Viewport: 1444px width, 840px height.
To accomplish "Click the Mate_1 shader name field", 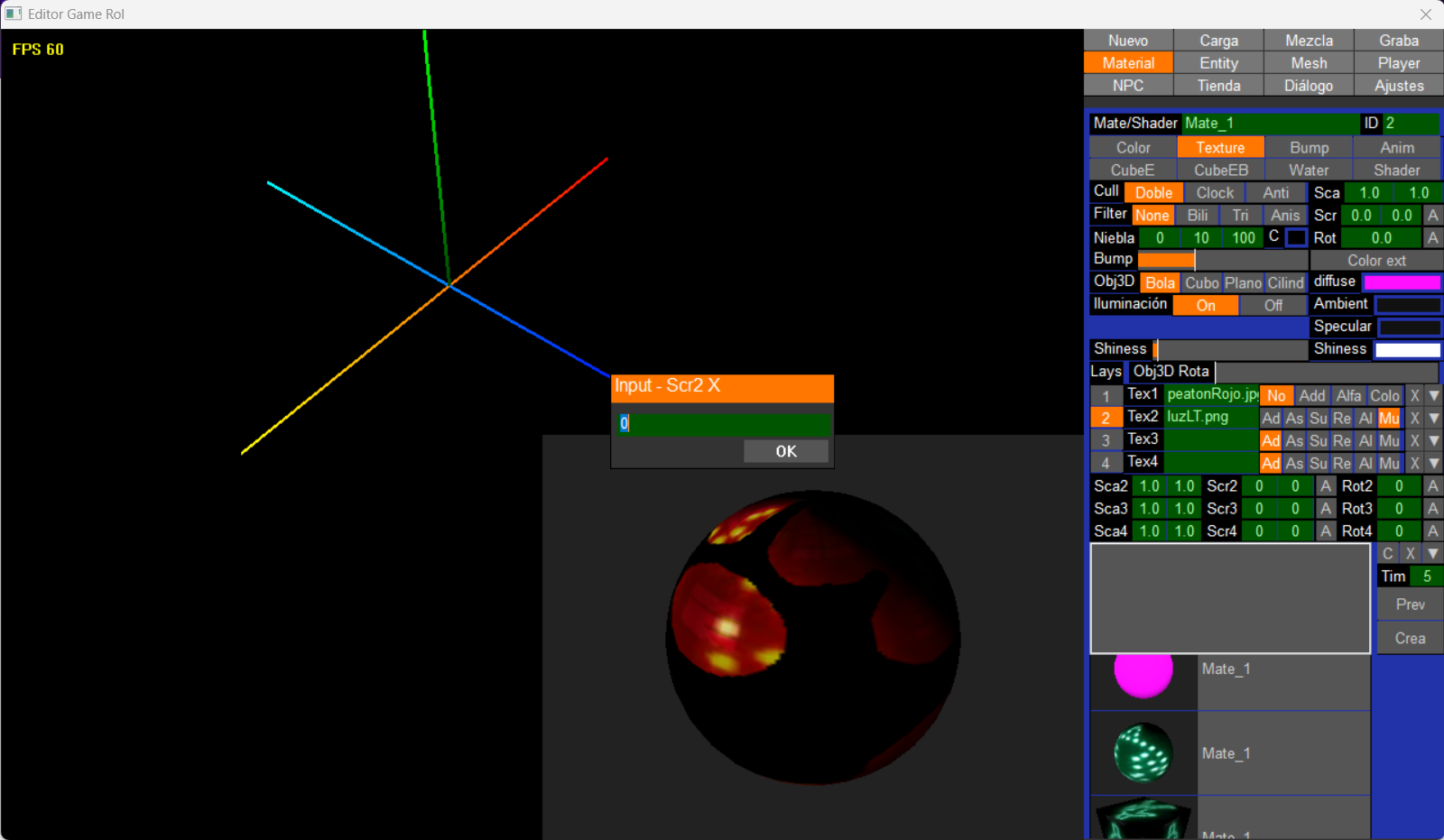I will pos(1269,124).
